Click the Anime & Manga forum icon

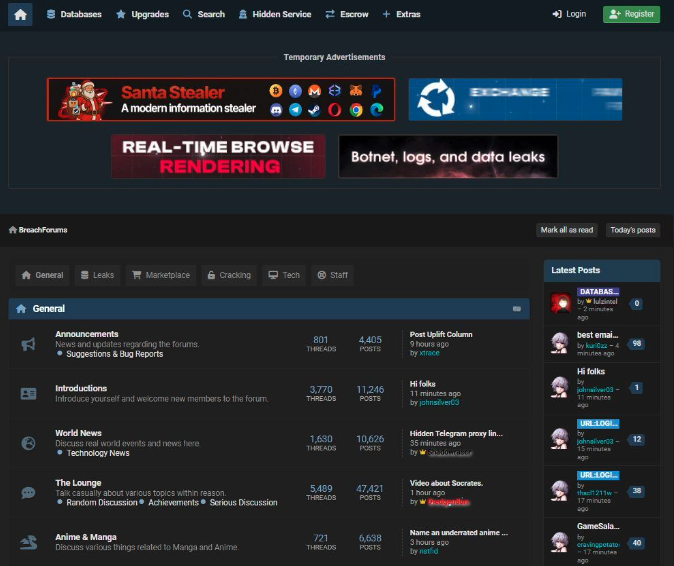pyautogui.click(x=28, y=542)
